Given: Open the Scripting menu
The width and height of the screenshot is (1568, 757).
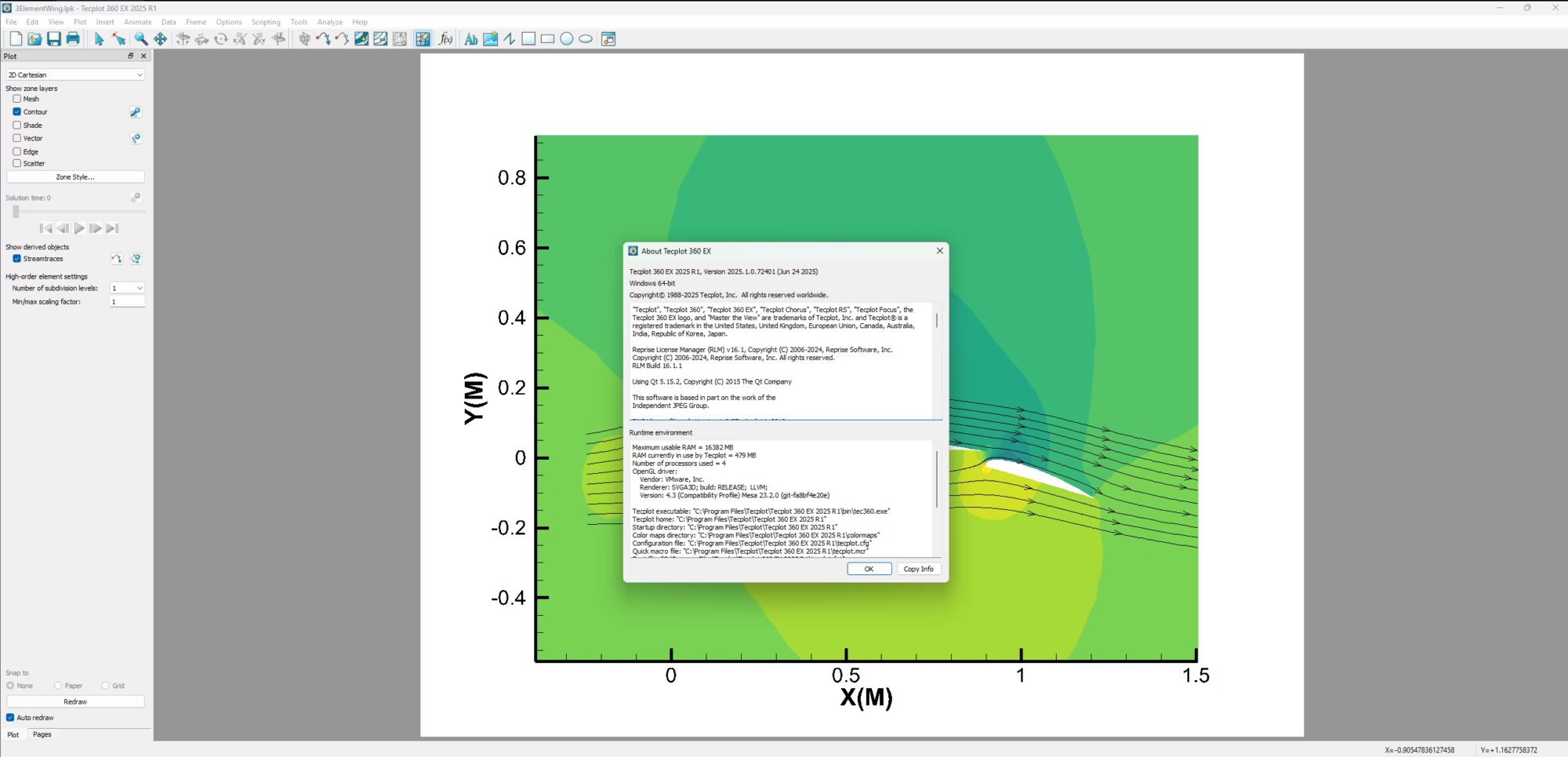Looking at the screenshot, I should pos(266,22).
